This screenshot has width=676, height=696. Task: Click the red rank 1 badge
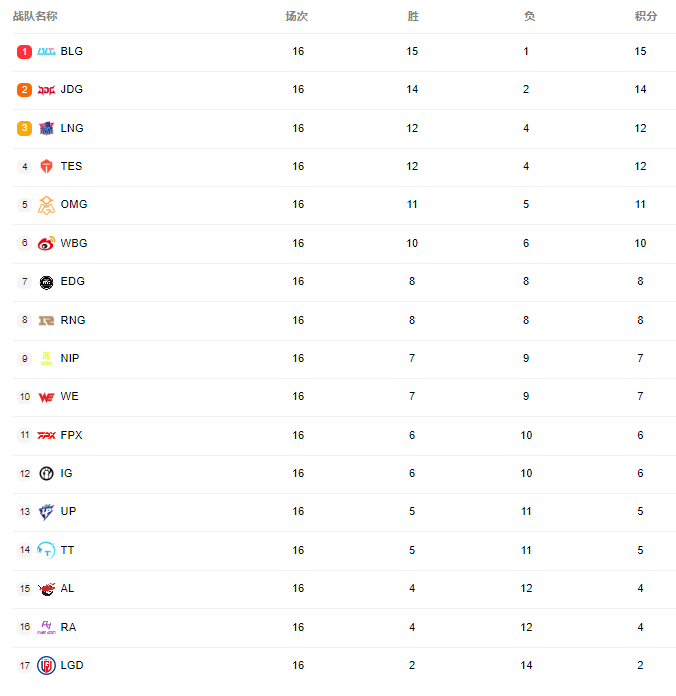(x=24, y=51)
